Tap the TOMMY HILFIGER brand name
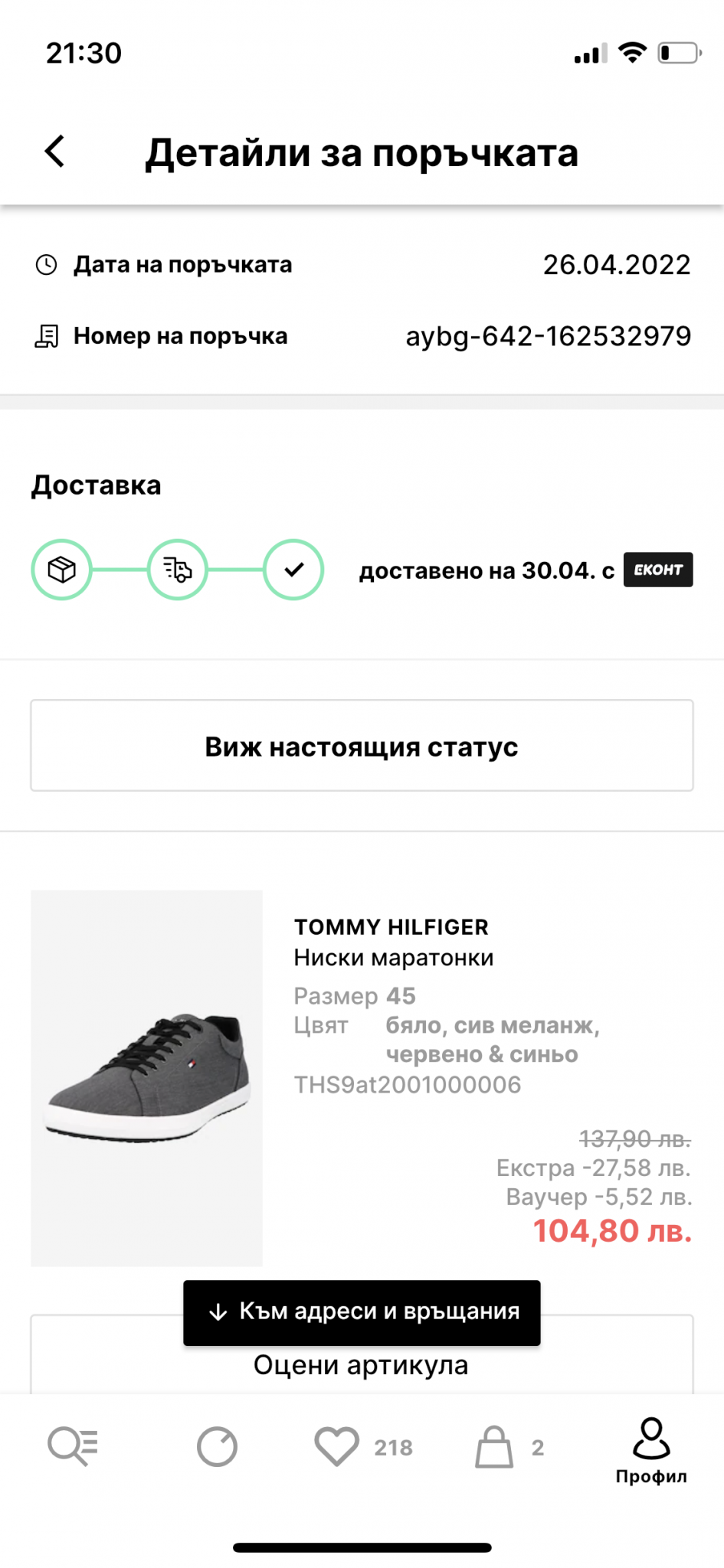This screenshot has width=724, height=1568. coord(391,927)
